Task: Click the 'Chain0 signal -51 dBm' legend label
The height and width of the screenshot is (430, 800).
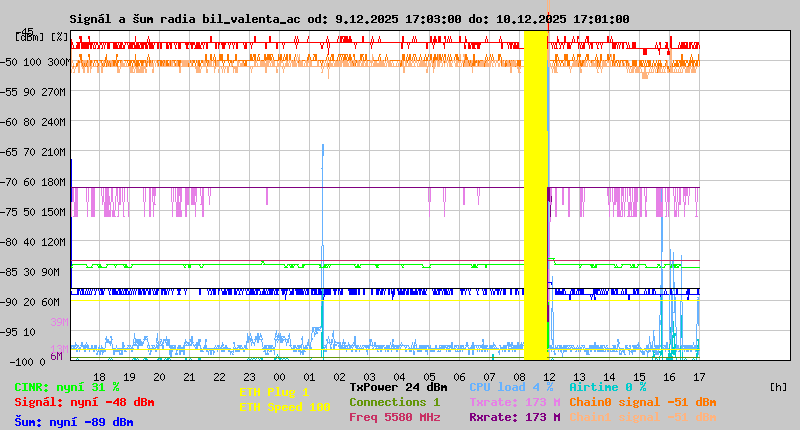Action: (x=643, y=402)
